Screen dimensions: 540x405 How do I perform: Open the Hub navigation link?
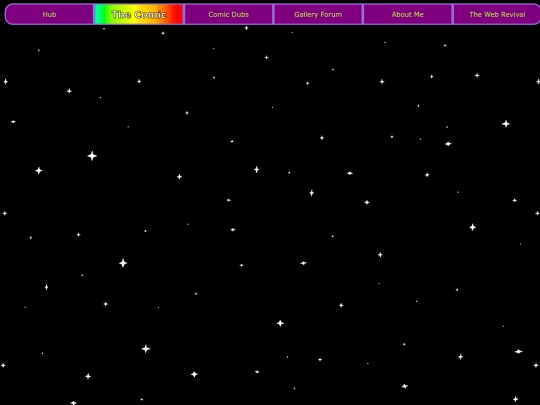(x=49, y=14)
